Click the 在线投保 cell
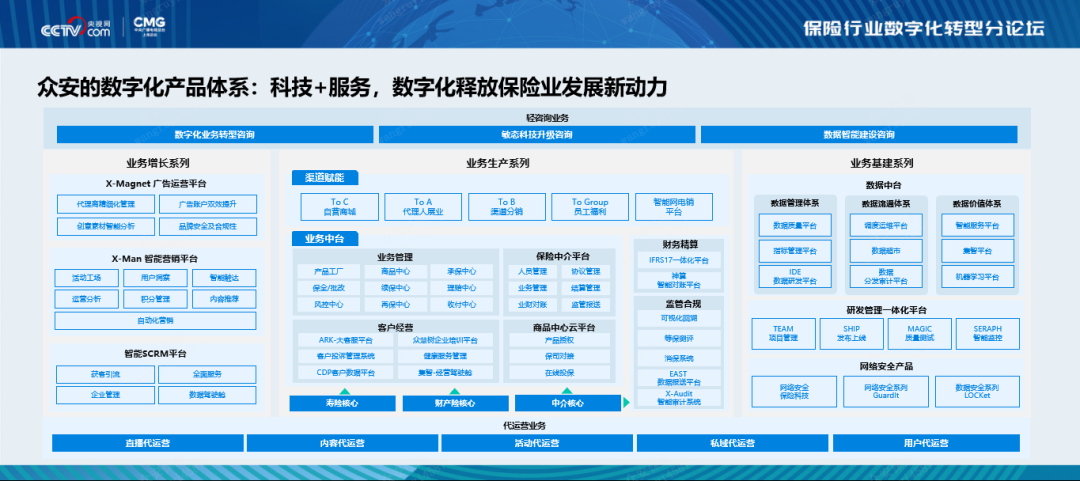Viewport: 1080px width, 481px height. tap(559, 373)
